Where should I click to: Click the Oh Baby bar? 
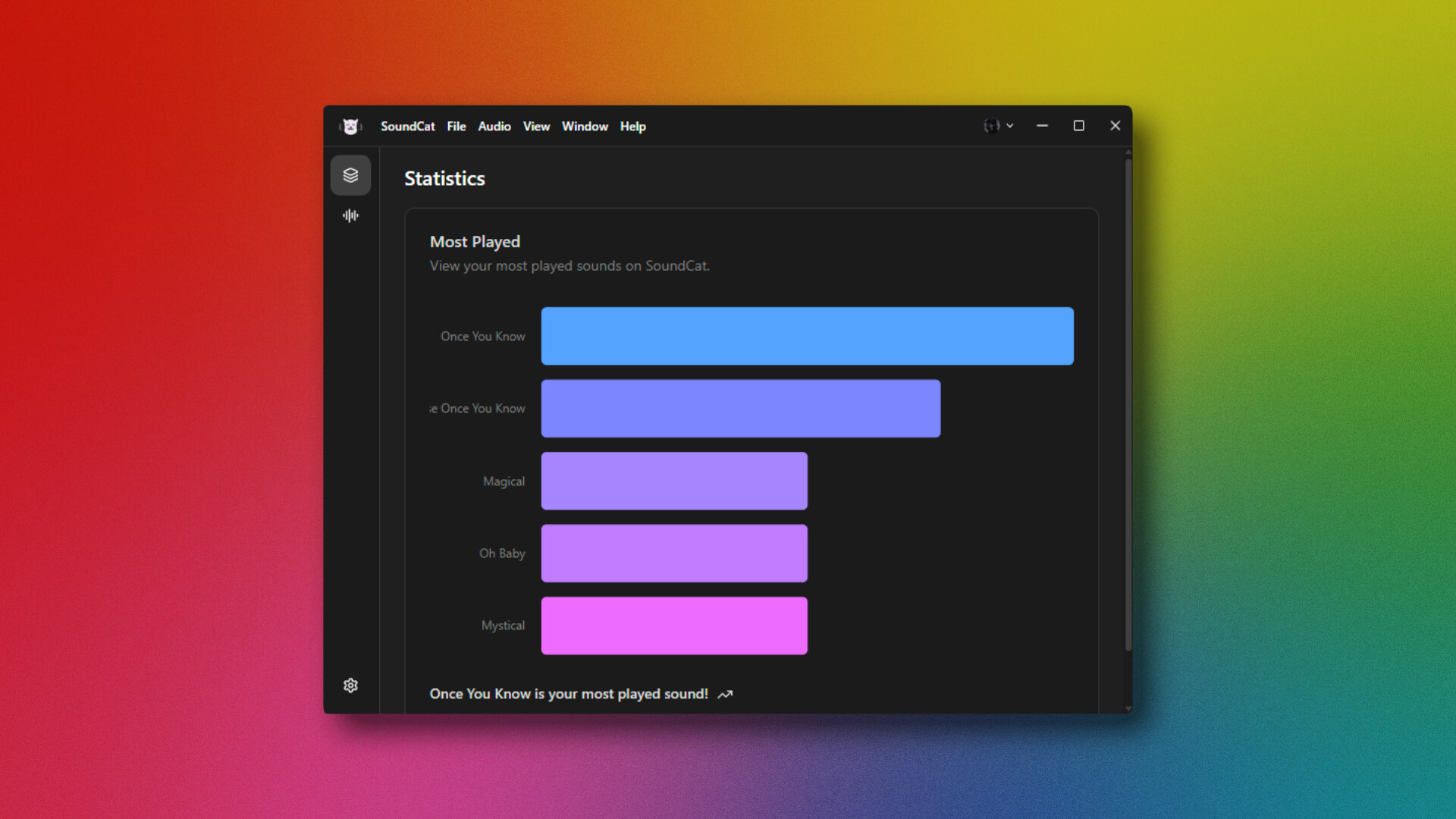click(x=673, y=553)
